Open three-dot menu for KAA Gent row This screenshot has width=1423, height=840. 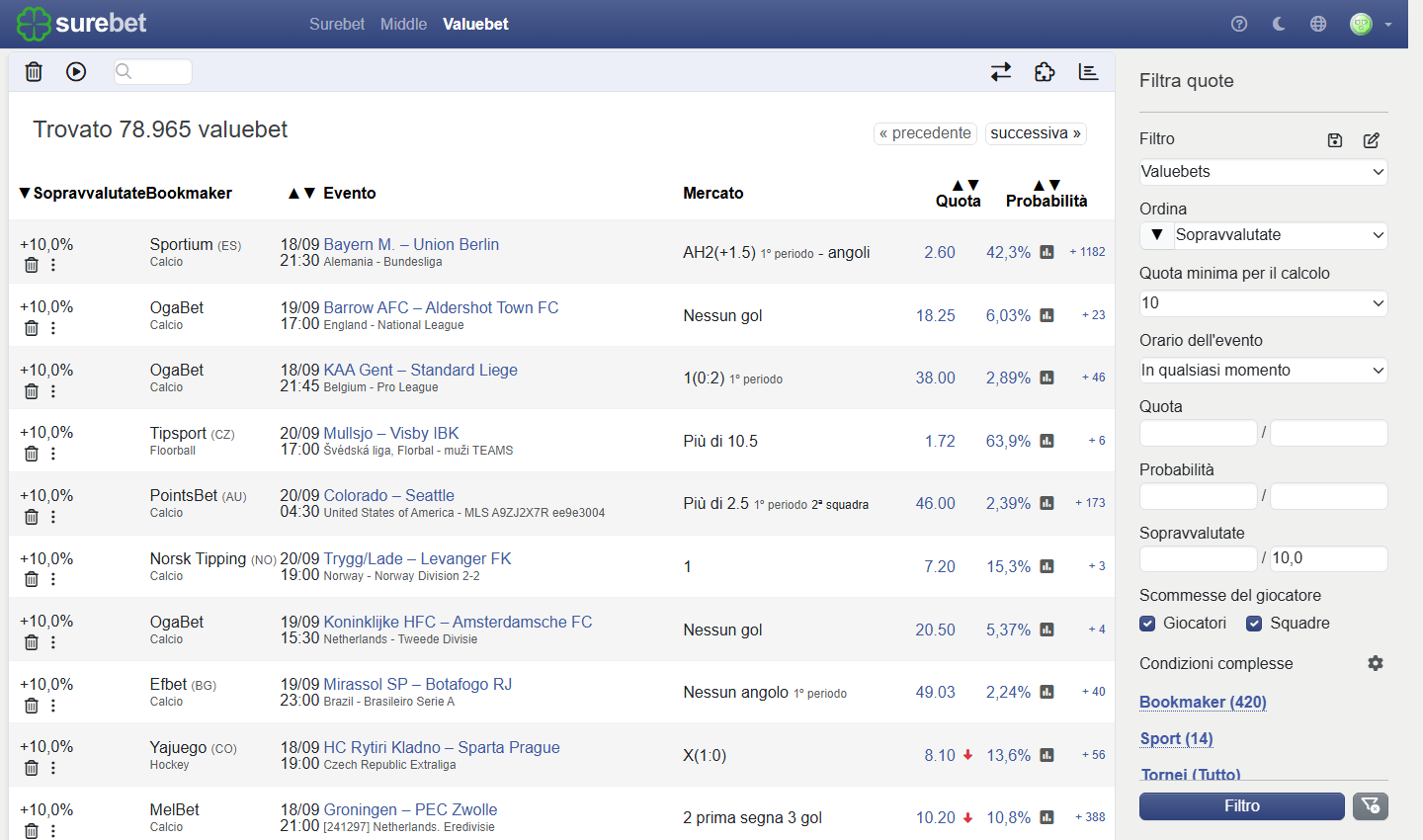(53, 391)
